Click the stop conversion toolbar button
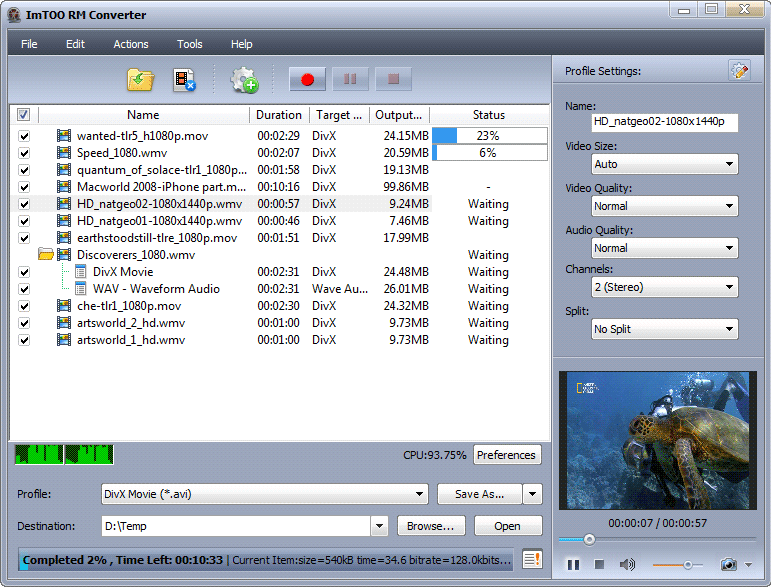The height and width of the screenshot is (587, 771). 393,79
